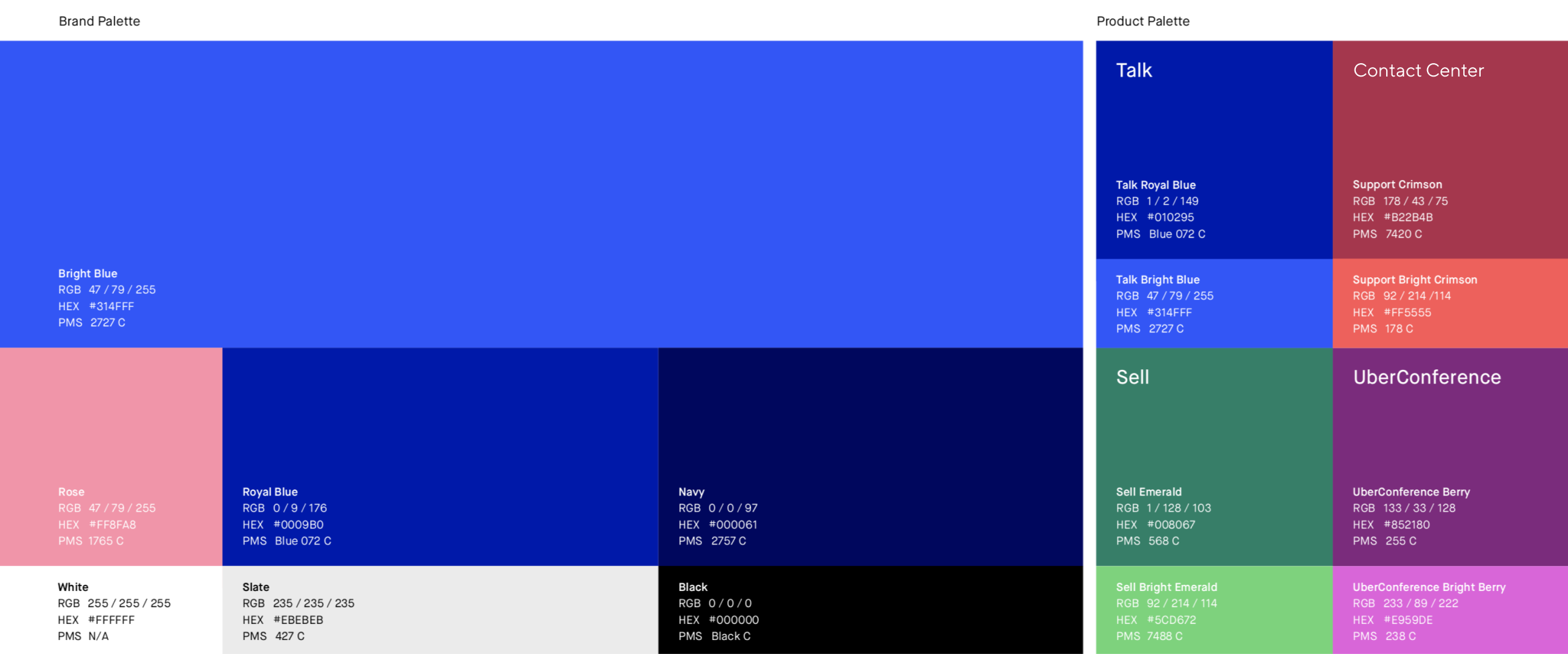1568x654 pixels.
Task: Click the 'Contact Center' product title
Action: (x=1418, y=71)
